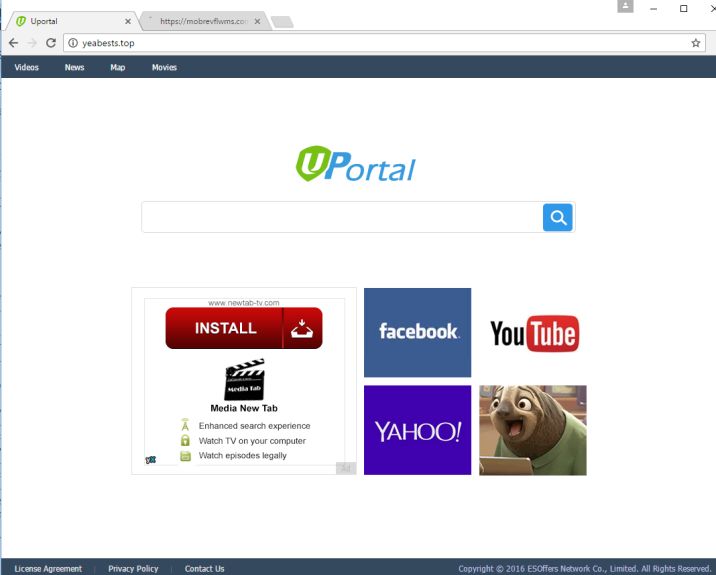Viewport: 716px width, 575px height.
Task: Click the blue search magnifier button
Action: pyautogui.click(x=558, y=217)
